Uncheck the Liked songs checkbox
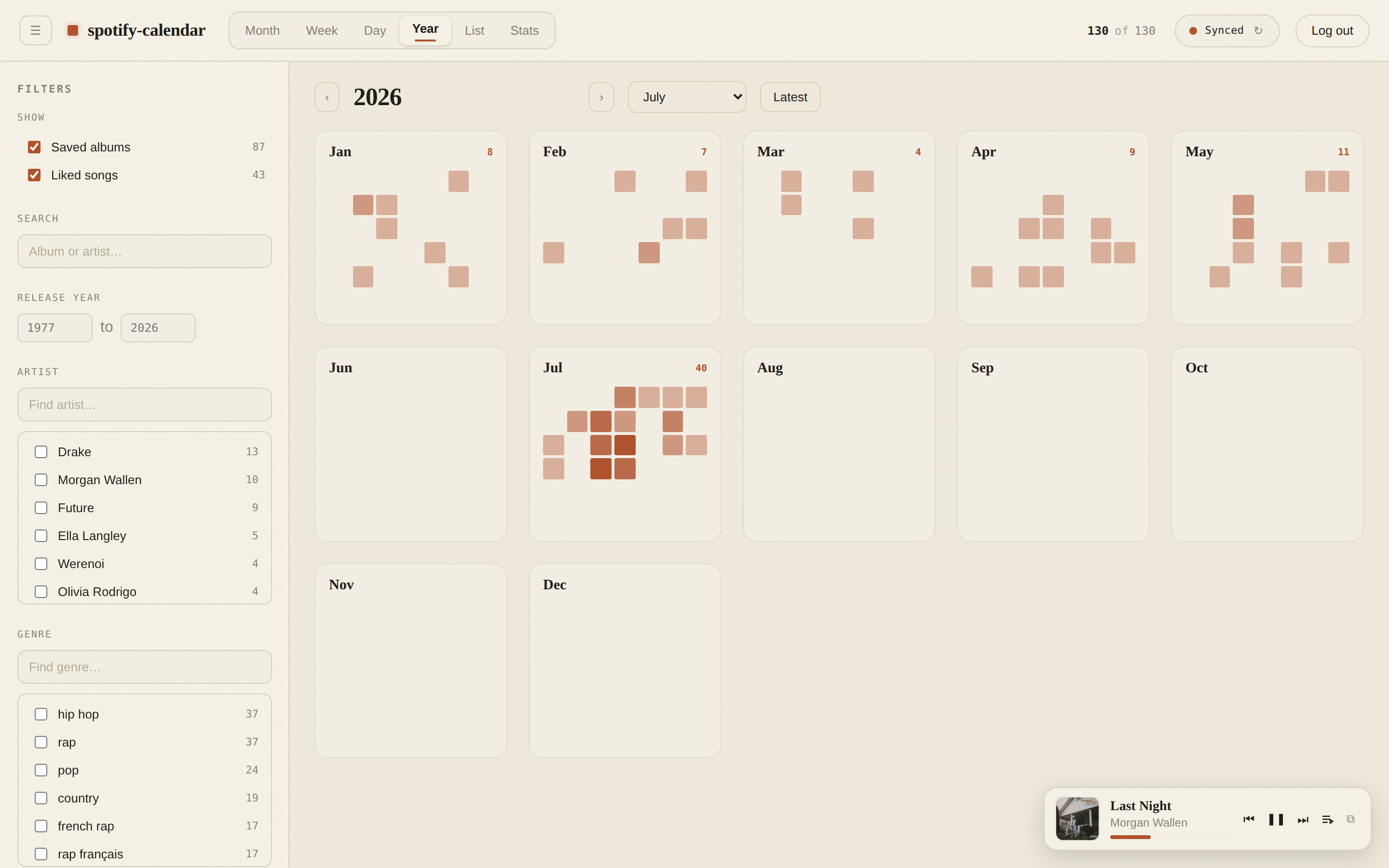The image size is (1389, 868). (x=34, y=175)
